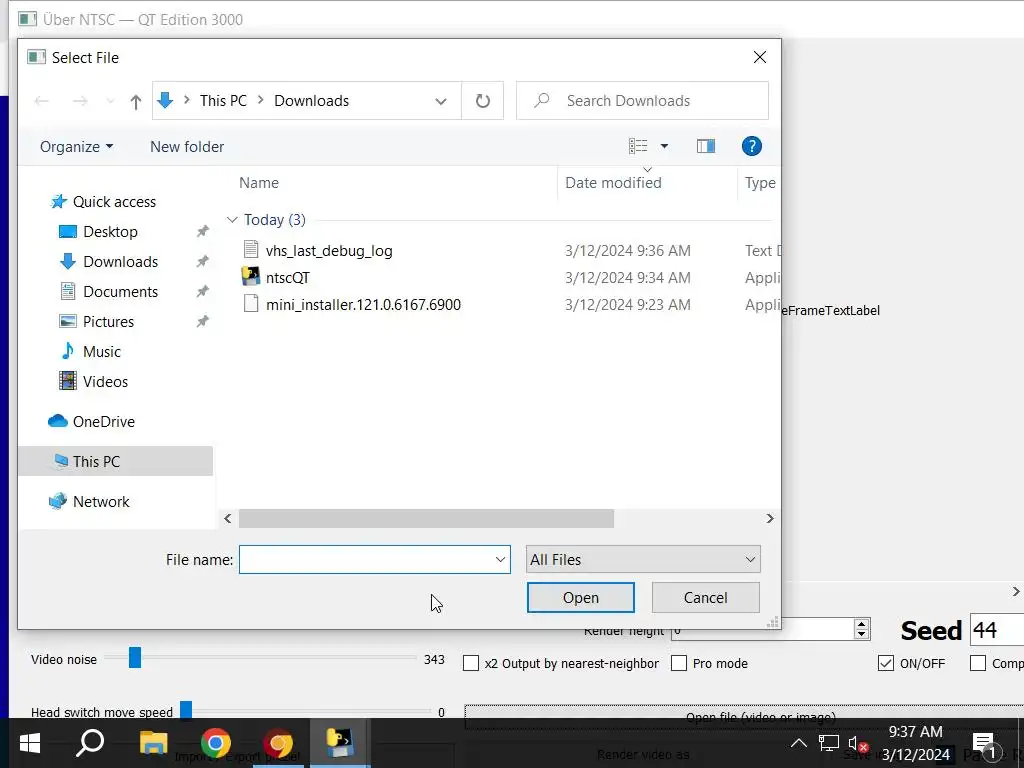The height and width of the screenshot is (768, 1024).
Task: Create a New folder
Action: click(x=187, y=147)
